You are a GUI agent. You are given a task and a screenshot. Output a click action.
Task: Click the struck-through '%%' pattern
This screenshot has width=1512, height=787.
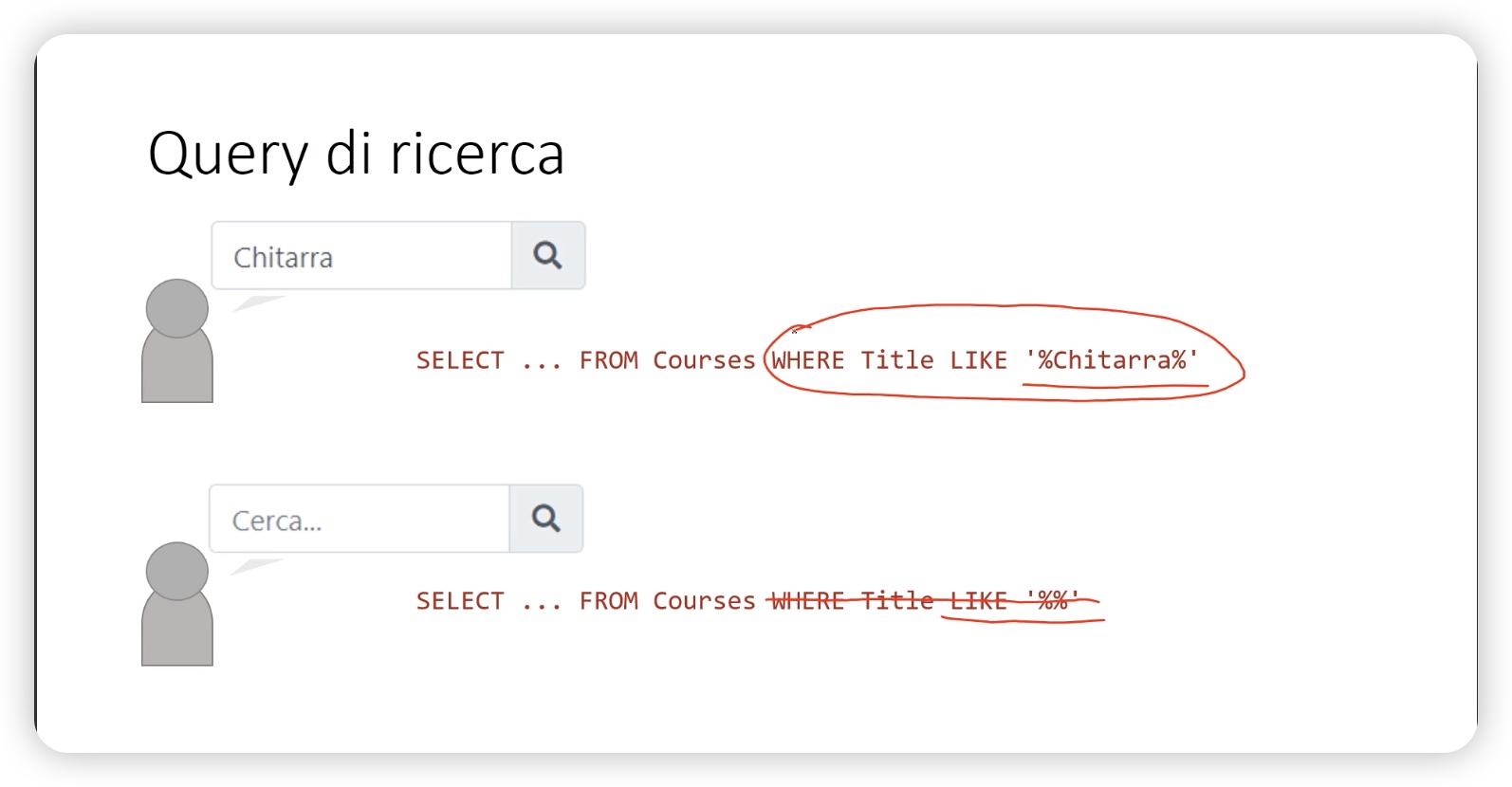point(1053,600)
